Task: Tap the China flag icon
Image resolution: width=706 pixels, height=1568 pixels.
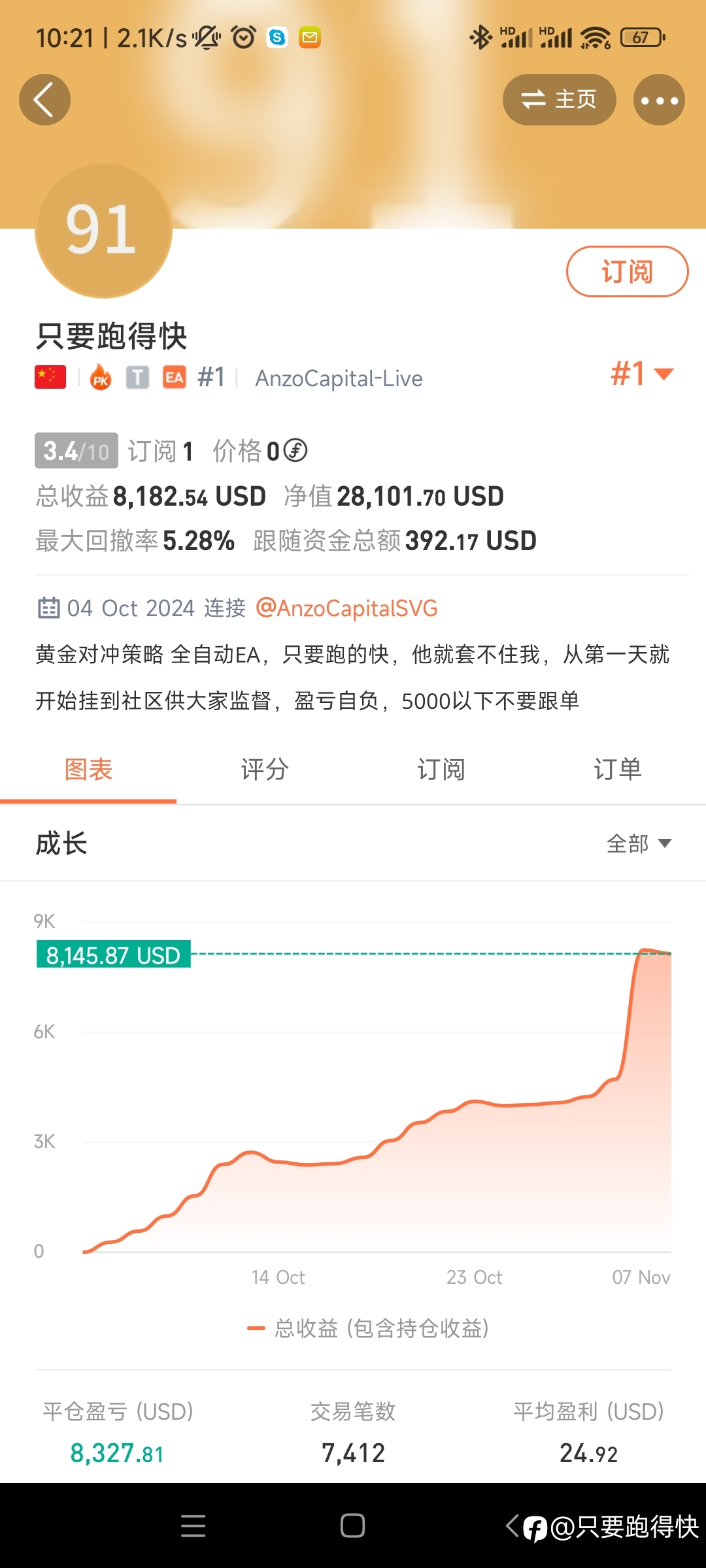Action: [50, 378]
